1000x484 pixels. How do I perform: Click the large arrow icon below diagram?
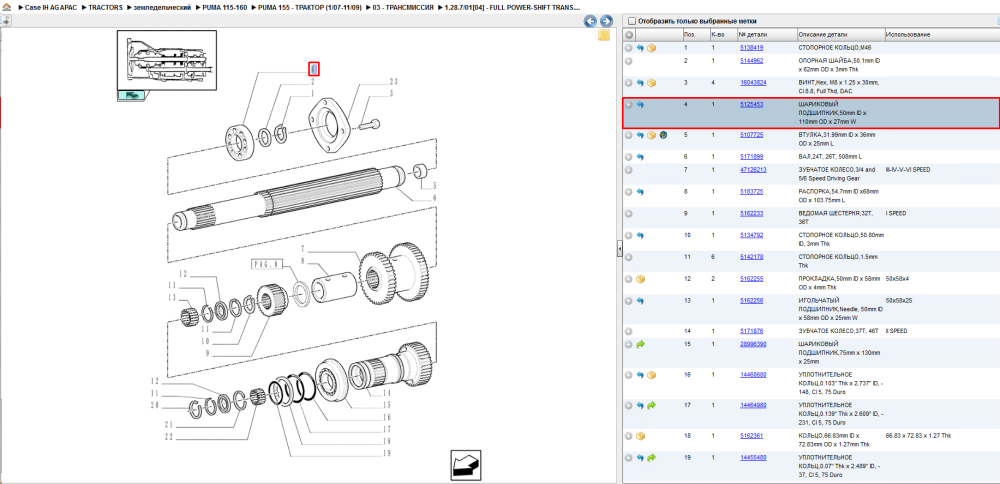point(466,464)
